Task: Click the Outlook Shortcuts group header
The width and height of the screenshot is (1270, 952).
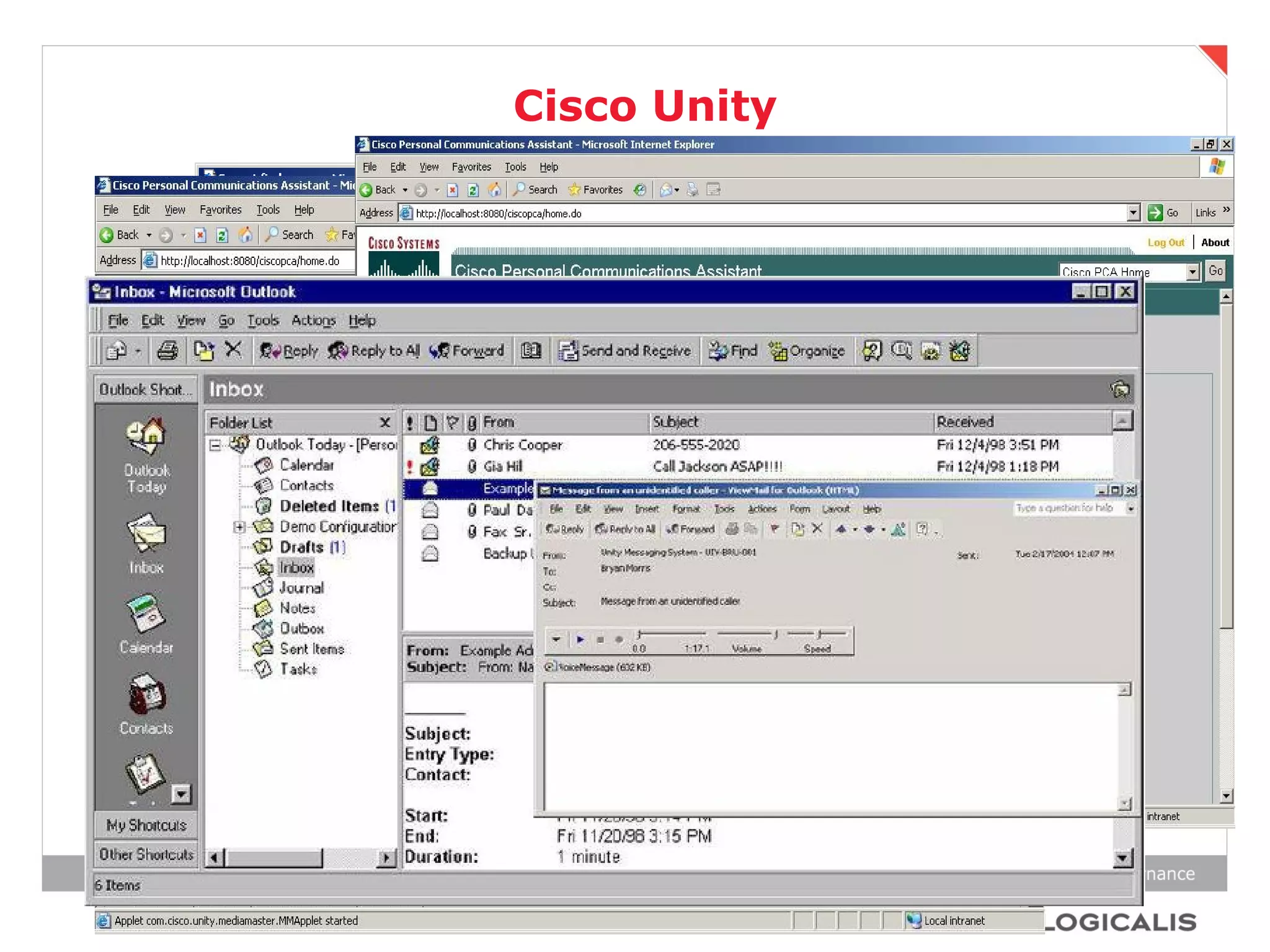Action: pyautogui.click(x=146, y=389)
